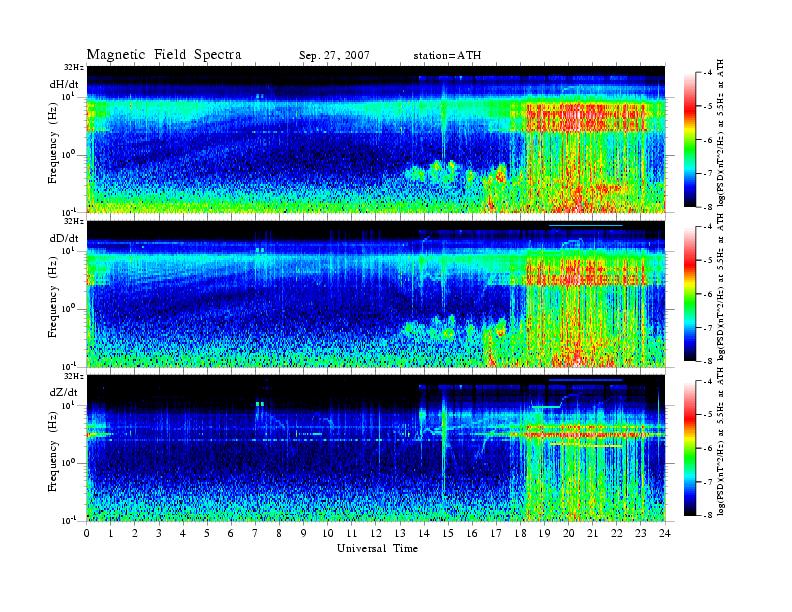Click the log(PSD) scale label beside dD/dt color bar

tap(721, 287)
